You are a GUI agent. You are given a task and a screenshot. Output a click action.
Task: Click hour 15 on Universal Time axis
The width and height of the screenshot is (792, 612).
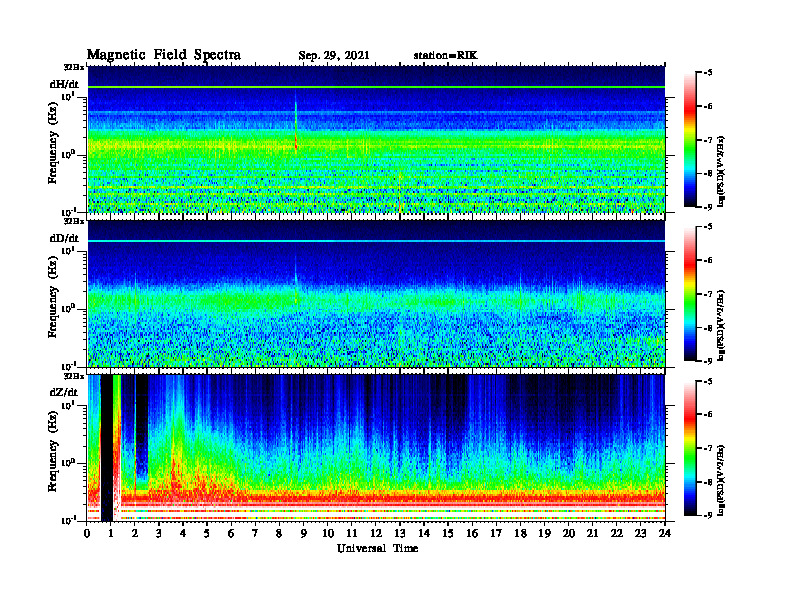(449, 534)
